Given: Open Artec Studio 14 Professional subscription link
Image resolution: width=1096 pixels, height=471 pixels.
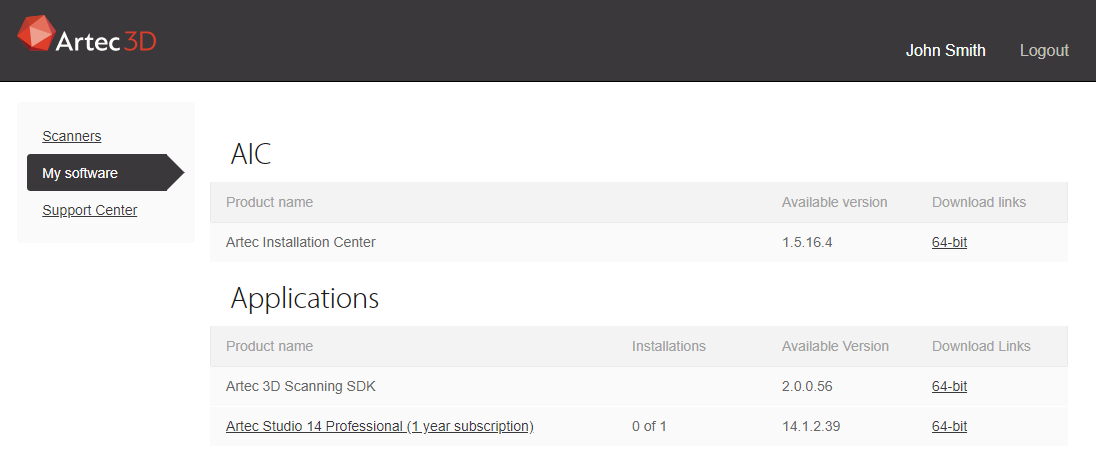Looking at the screenshot, I should tap(380, 426).
